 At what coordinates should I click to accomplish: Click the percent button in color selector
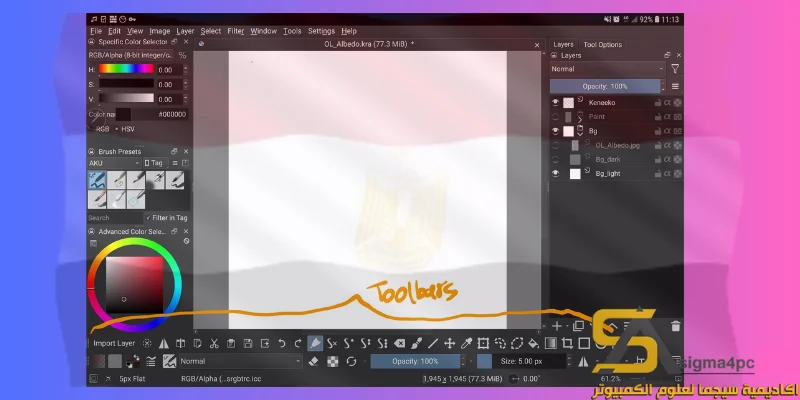coord(182,55)
